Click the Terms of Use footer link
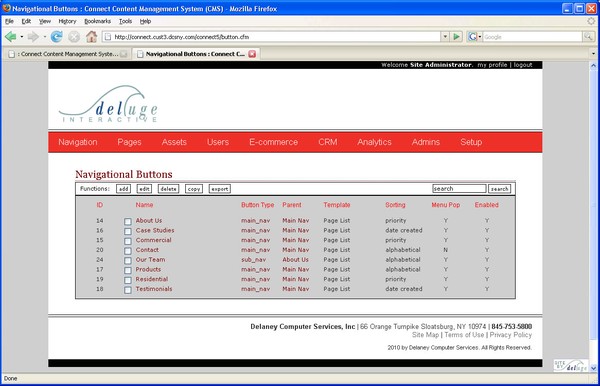600x386 pixels. [464, 335]
